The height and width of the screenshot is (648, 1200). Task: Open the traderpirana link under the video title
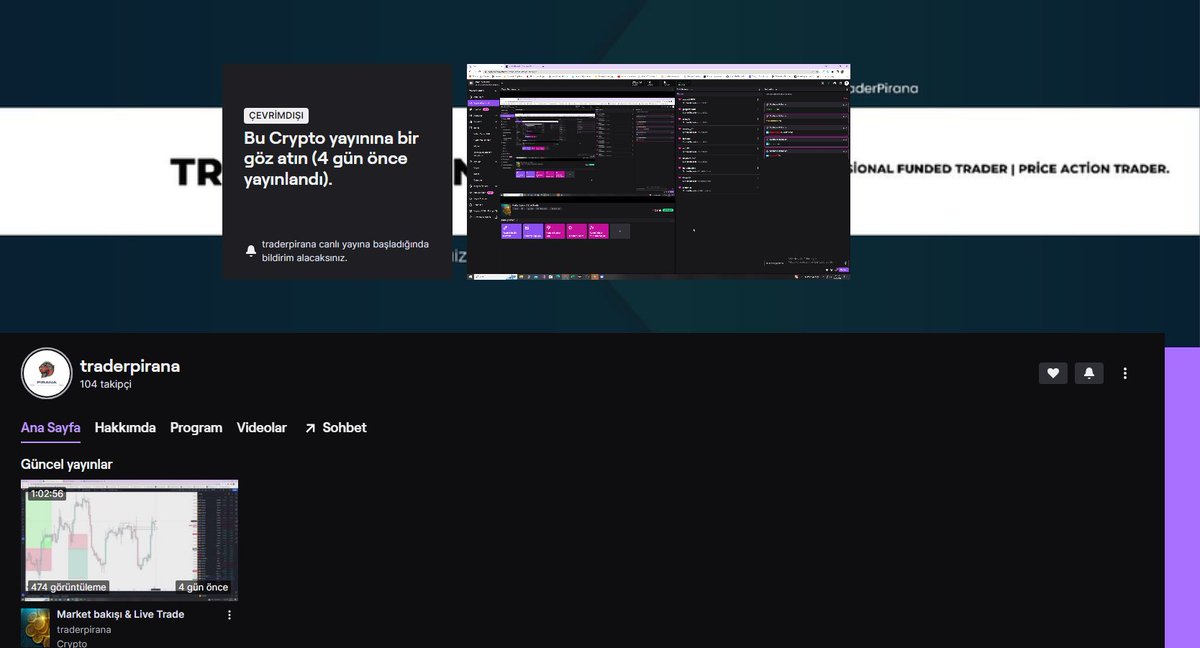pos(84,630)
